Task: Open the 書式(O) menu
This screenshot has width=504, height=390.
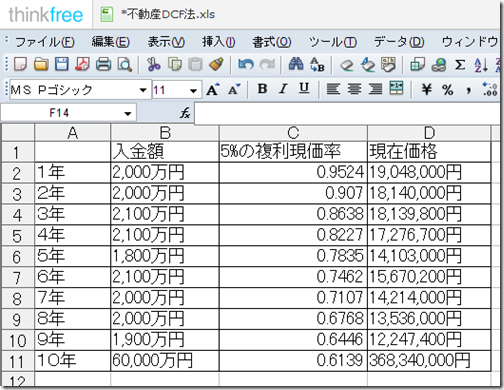Action: [272, 42]
